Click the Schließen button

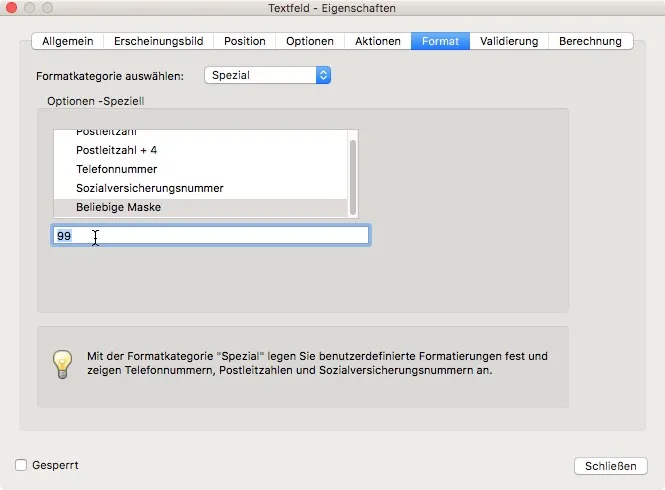(x=611, y=466)
